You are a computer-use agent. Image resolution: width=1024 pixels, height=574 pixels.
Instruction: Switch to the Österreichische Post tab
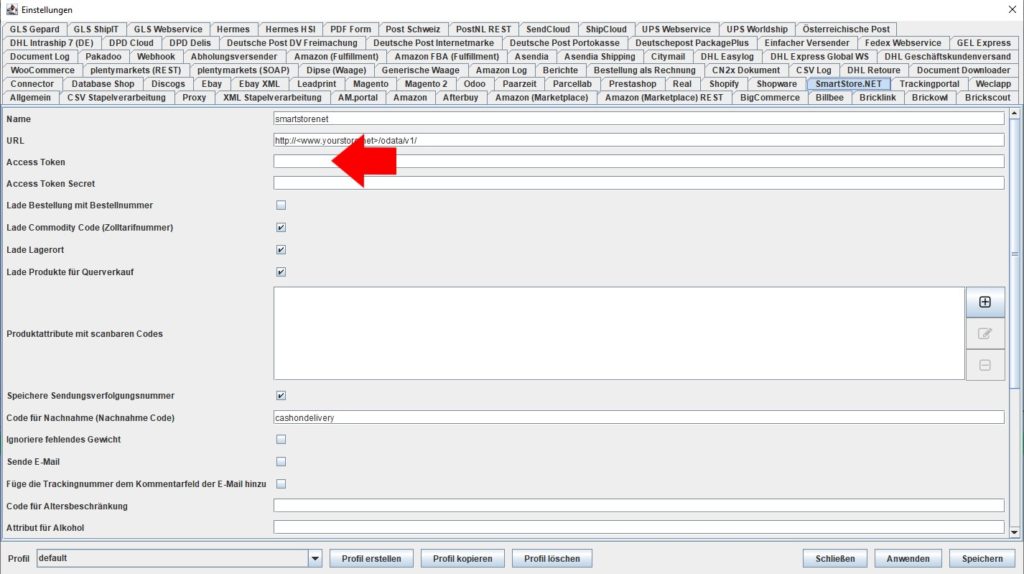[846, 29]
